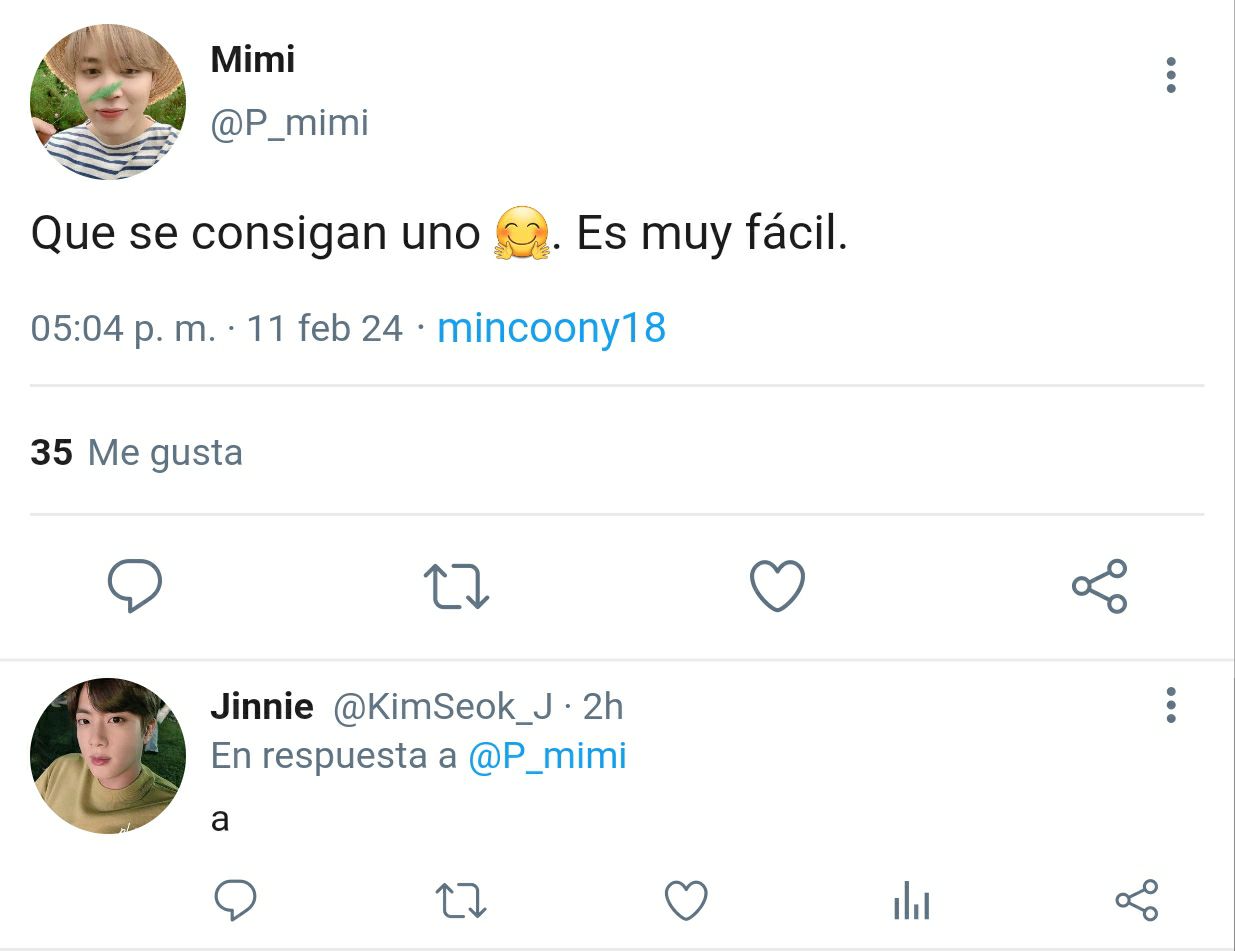Like Mimi's tweet with heart icon
Image resolution: width=1235 pixels, height=951 pixels.
pyautogui.click(x=777, y=586)
